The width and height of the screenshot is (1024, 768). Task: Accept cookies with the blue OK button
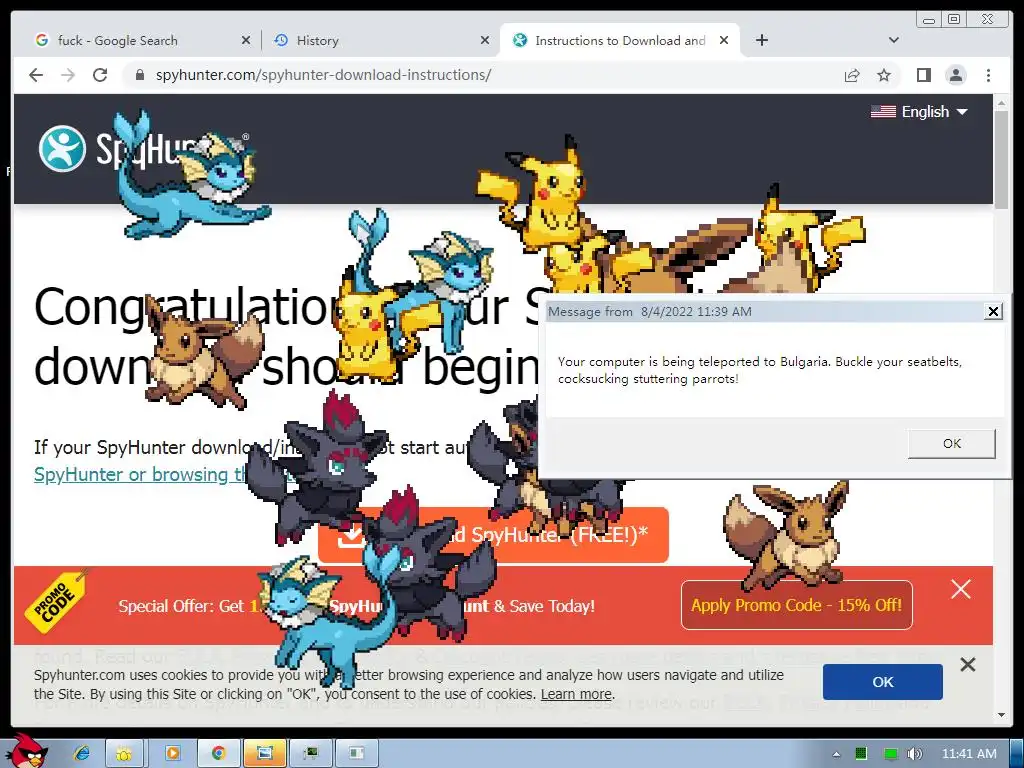[x=882, y=682]
